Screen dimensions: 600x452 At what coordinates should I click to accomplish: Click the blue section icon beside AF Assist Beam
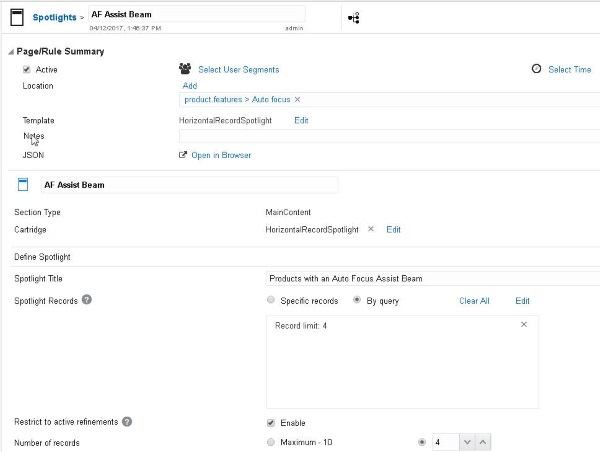[x=23, y=184]
